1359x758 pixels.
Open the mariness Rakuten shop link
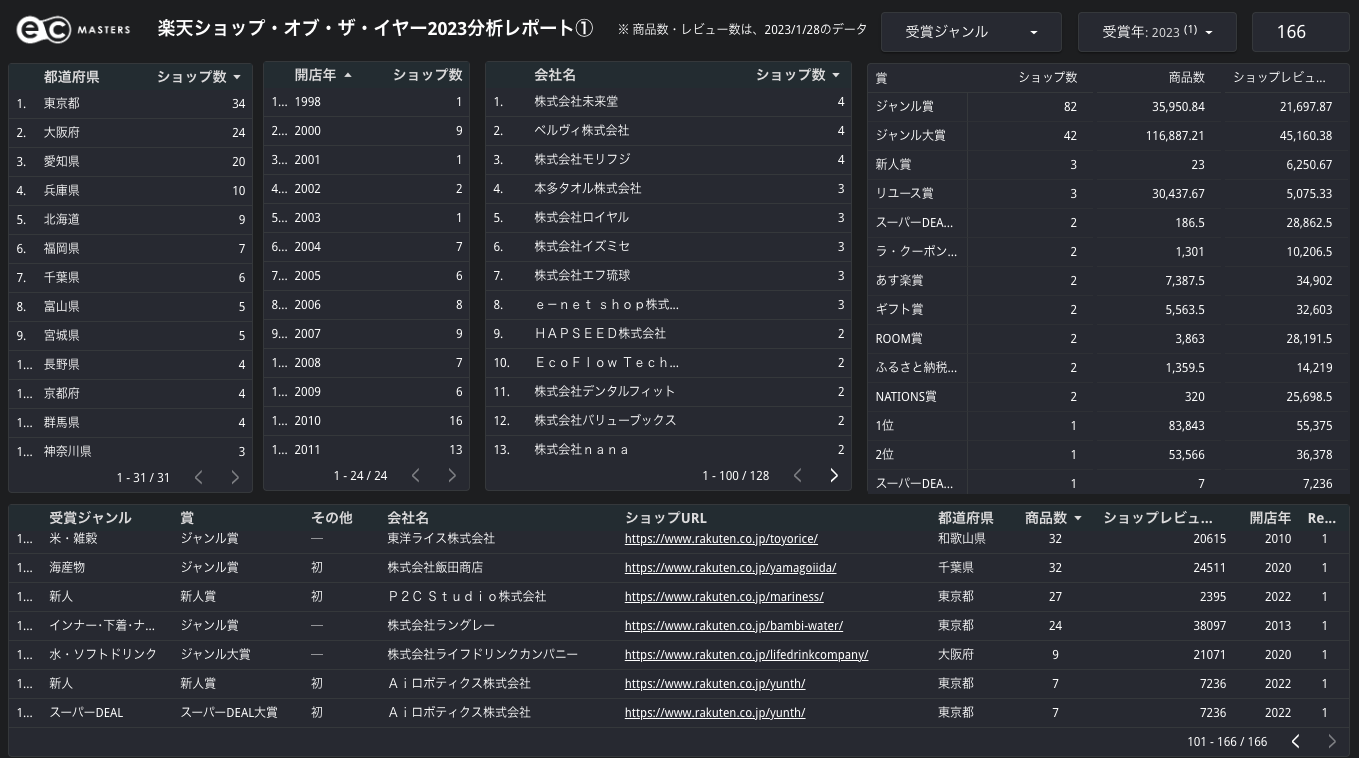(724, 597)
